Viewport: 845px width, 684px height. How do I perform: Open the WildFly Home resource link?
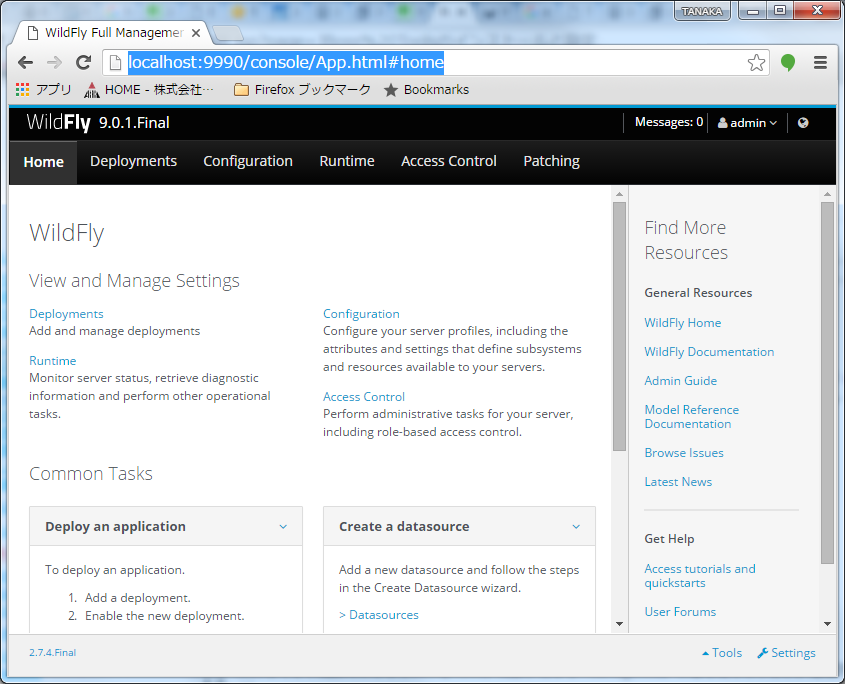click(x=683, y=323)
